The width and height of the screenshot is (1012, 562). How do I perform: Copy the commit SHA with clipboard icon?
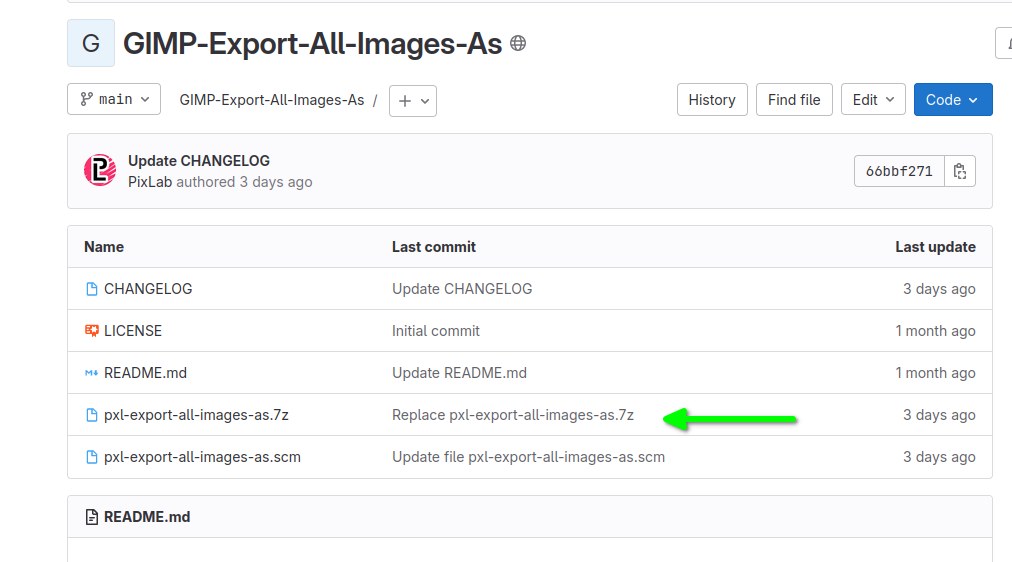[960, 171]
